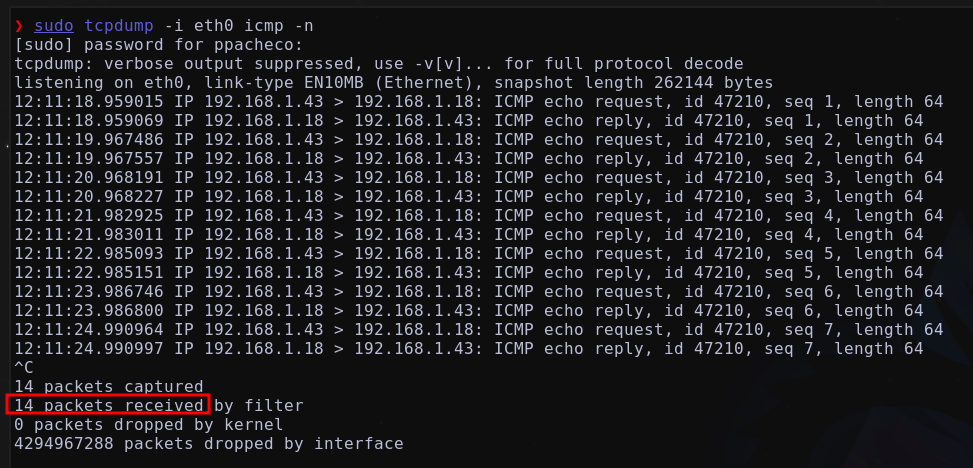Click the ^C interrupt marker
The image size is (973, 468).
coord(24,367)
